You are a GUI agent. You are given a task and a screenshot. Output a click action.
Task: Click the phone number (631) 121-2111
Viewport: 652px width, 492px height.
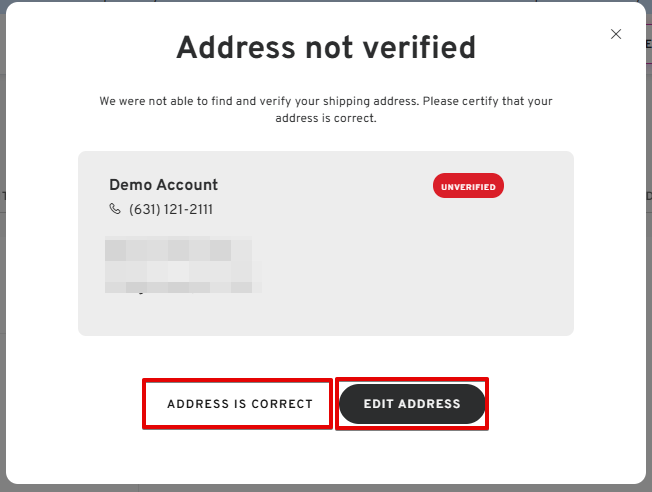click(x=170, y=210)
